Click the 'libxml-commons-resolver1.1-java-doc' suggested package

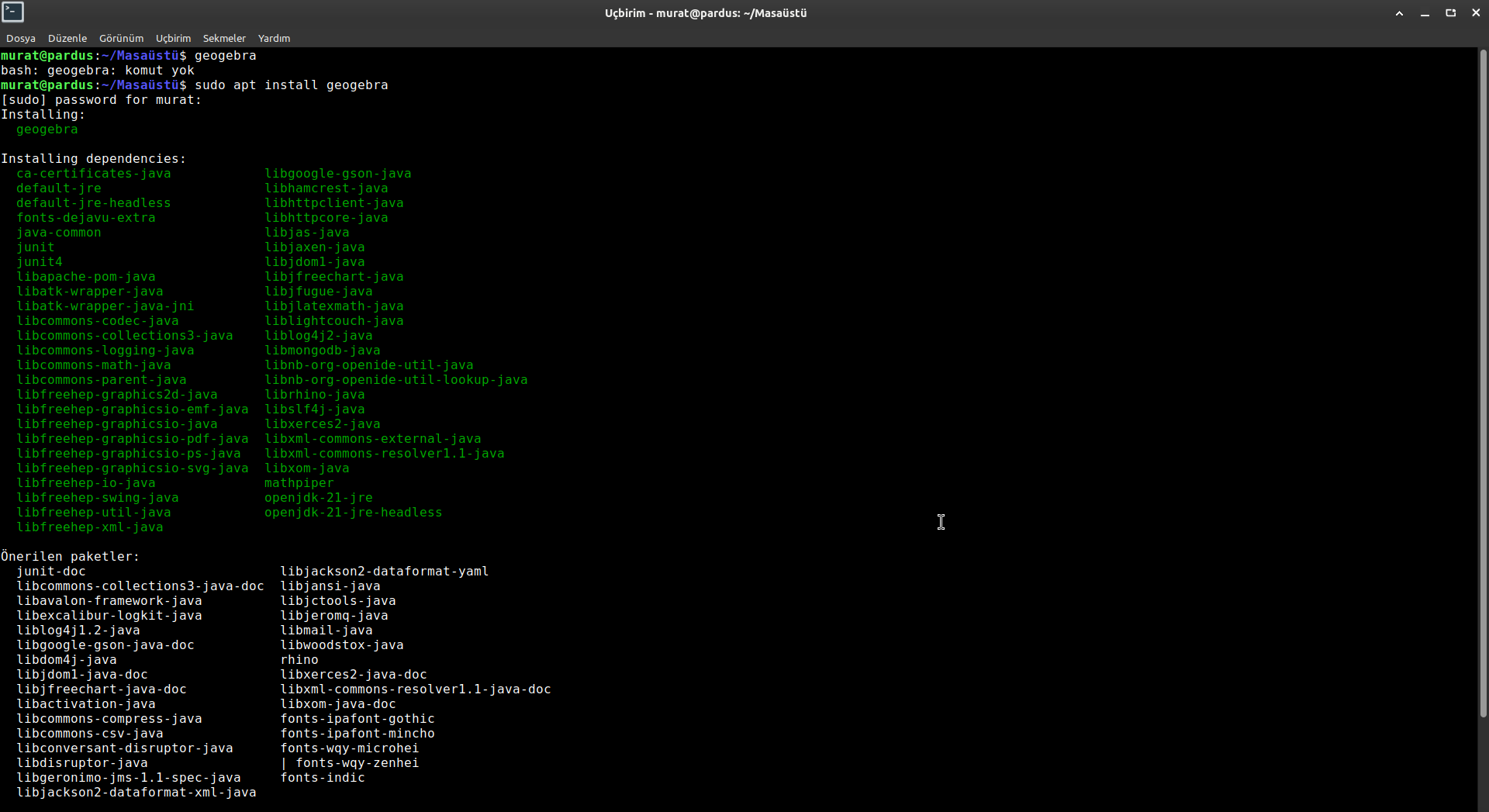click(416, 689)
